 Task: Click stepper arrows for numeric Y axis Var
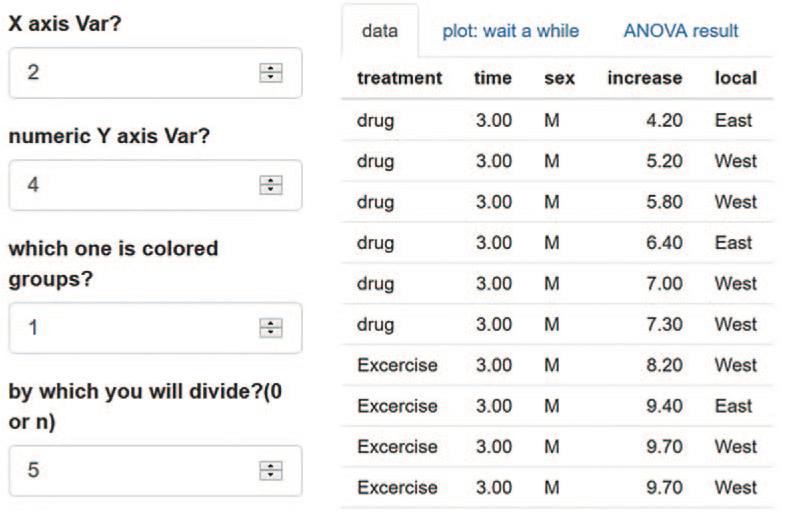click(x=271, y=186)
